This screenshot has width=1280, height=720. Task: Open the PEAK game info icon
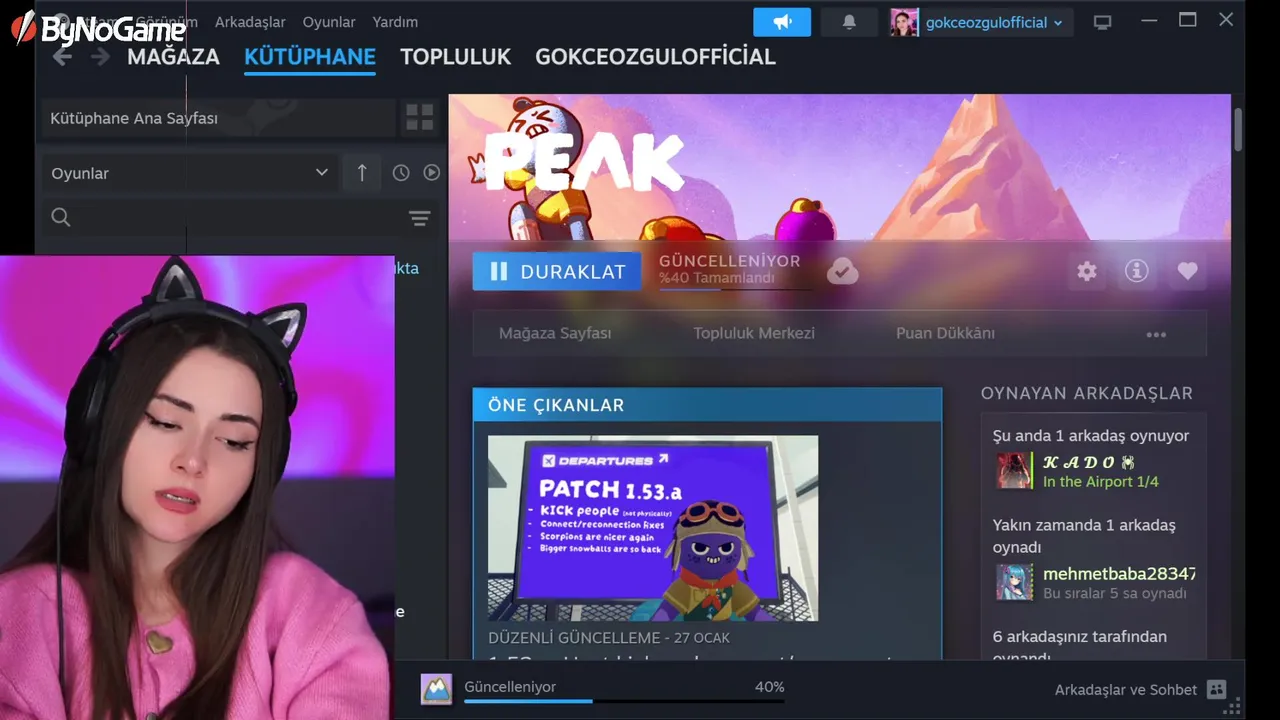(x=1137, y=271)
